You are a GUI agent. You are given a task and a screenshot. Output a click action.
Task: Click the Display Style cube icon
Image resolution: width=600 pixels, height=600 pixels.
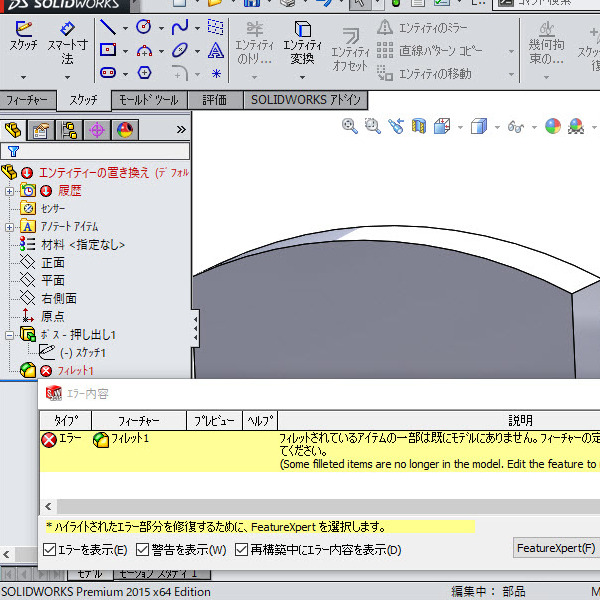(x=479, y=126)
